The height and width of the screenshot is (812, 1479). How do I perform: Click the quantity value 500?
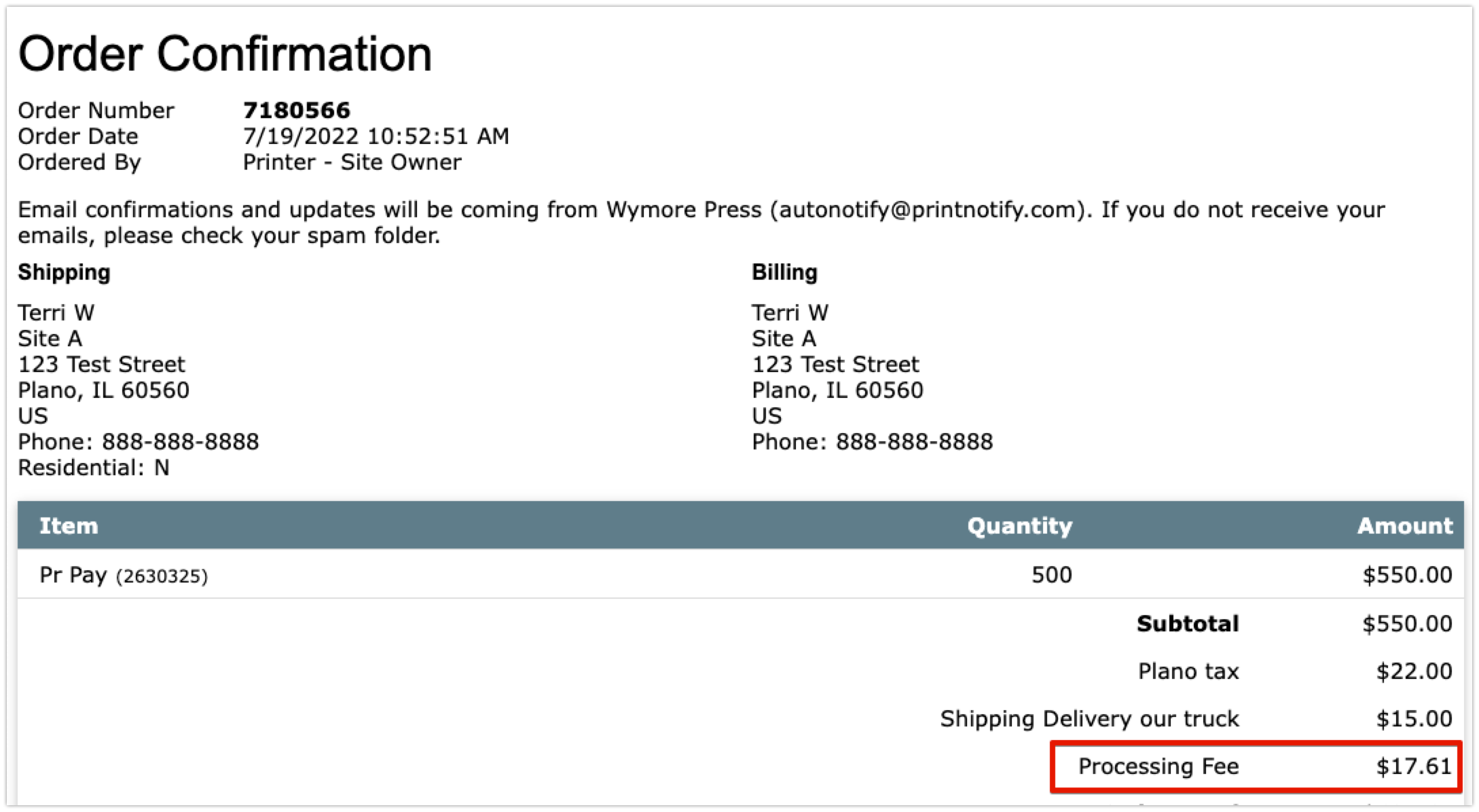[x=1052, y=575]
